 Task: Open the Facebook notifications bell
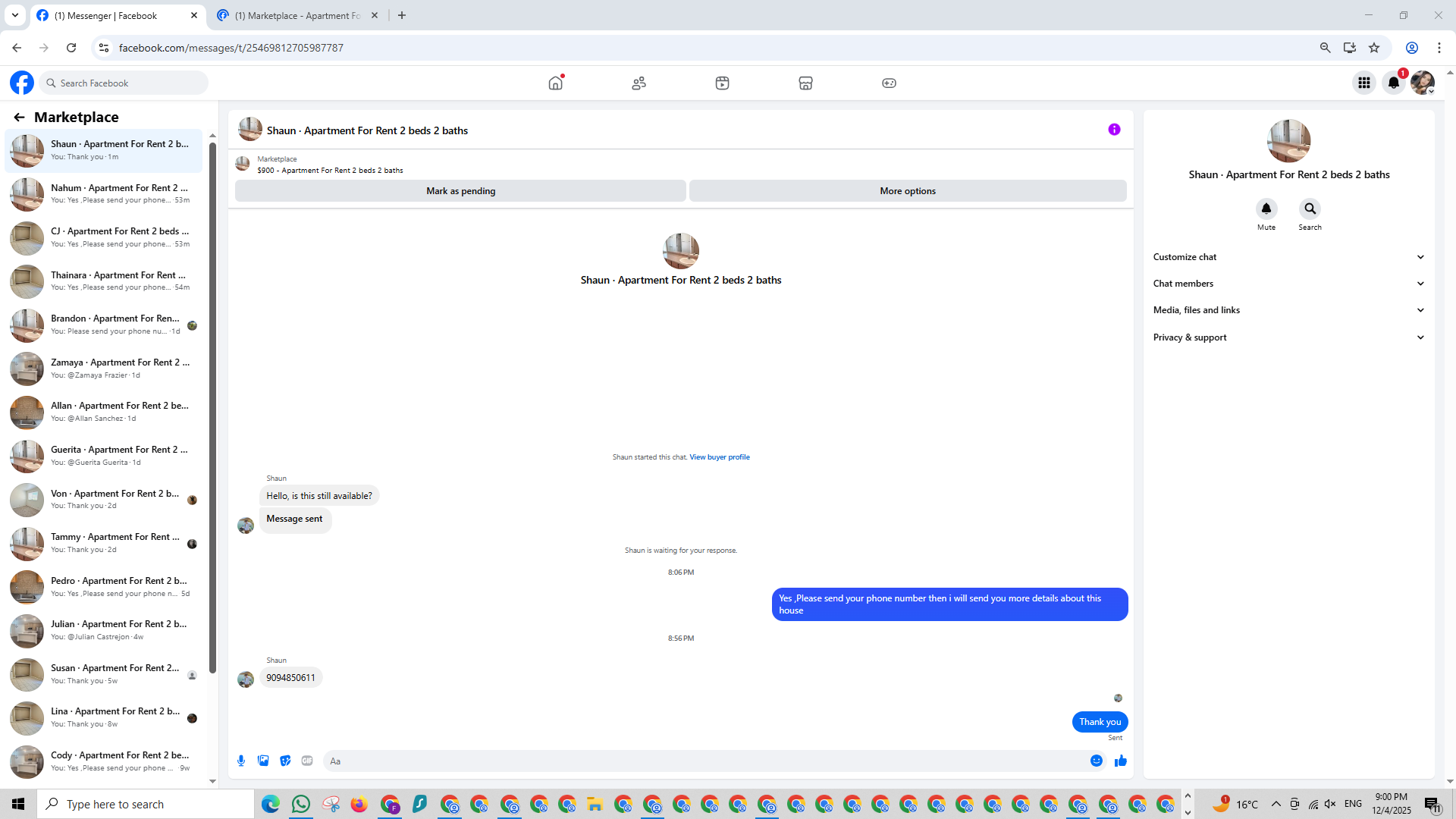(x=1393, y=83)
